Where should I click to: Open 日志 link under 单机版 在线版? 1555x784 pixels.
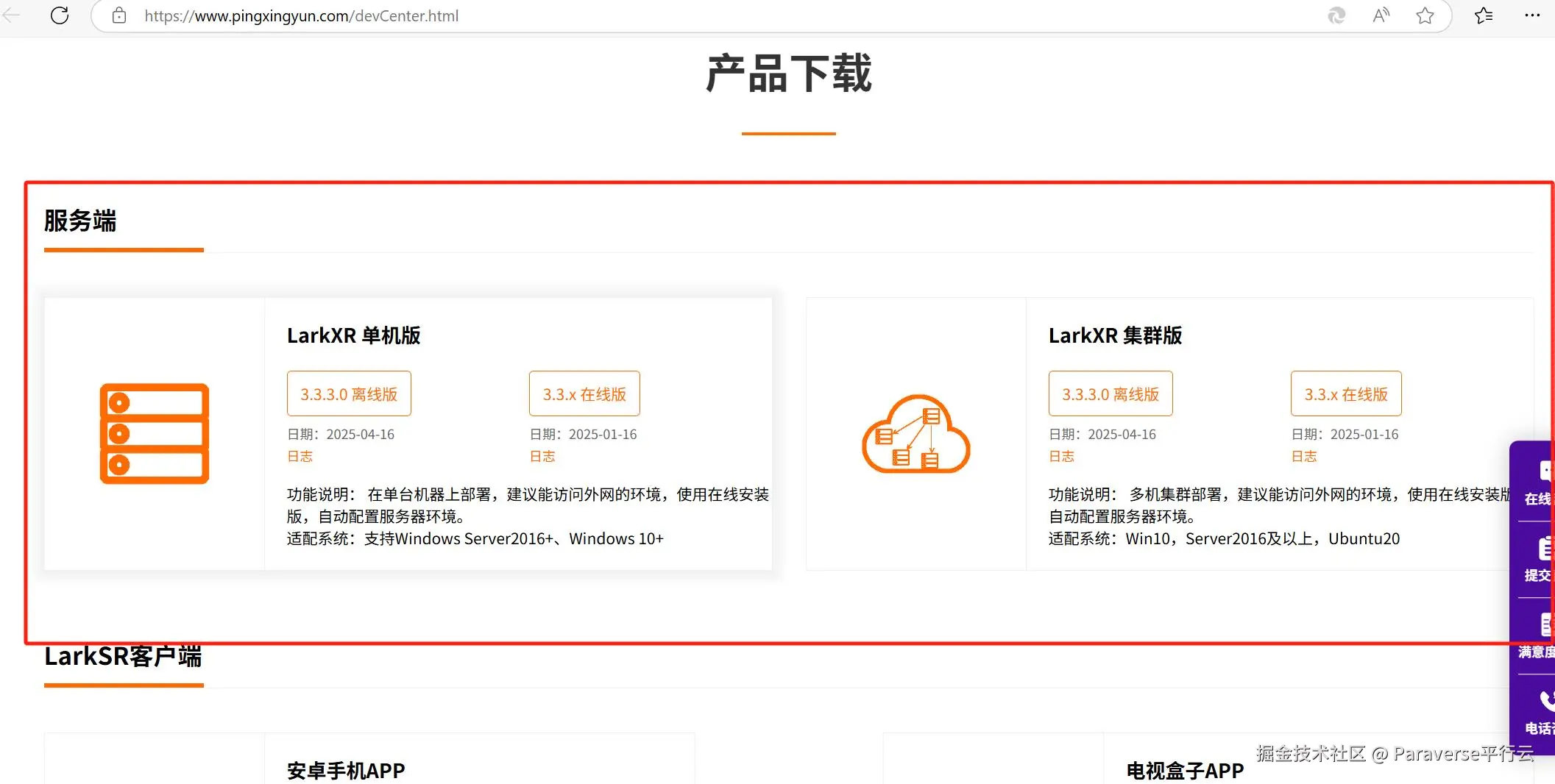(542, 456)
